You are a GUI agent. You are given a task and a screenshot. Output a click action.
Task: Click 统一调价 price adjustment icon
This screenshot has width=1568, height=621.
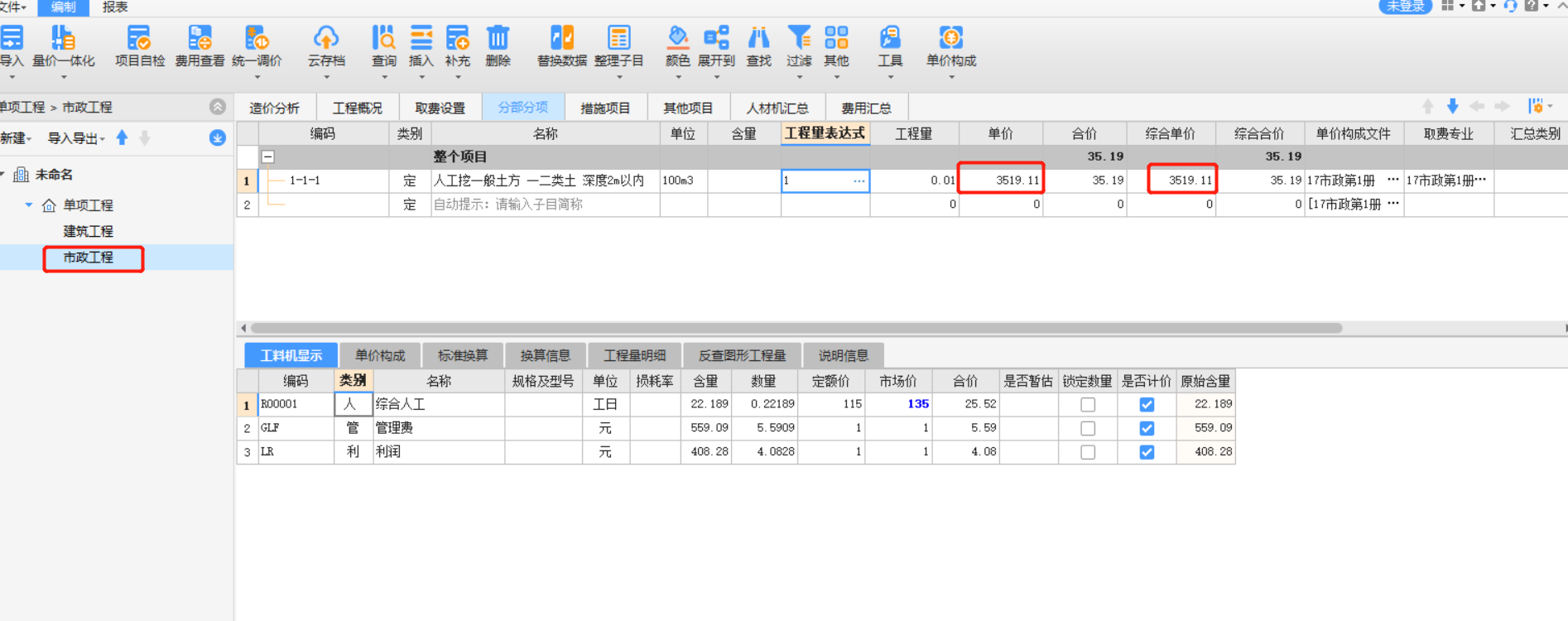[x=257, y=38]
